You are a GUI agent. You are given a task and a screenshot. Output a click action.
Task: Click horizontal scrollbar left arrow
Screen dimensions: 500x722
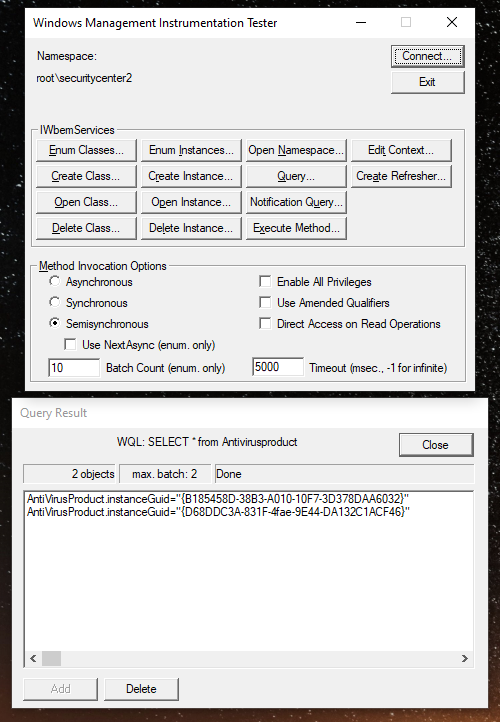(x=33, y=658)
